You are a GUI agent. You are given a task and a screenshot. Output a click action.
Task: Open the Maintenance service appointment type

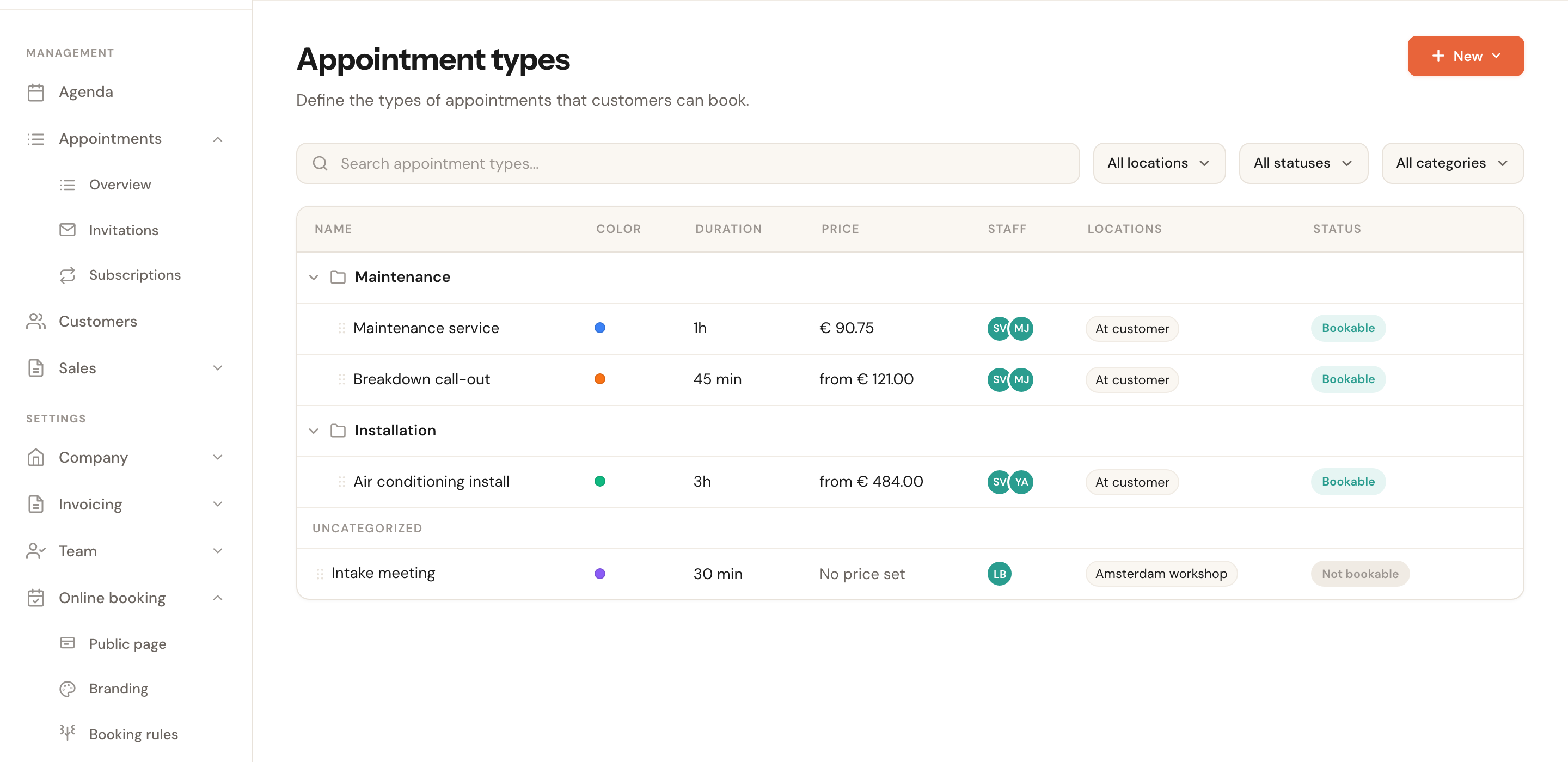click(425, 328)
